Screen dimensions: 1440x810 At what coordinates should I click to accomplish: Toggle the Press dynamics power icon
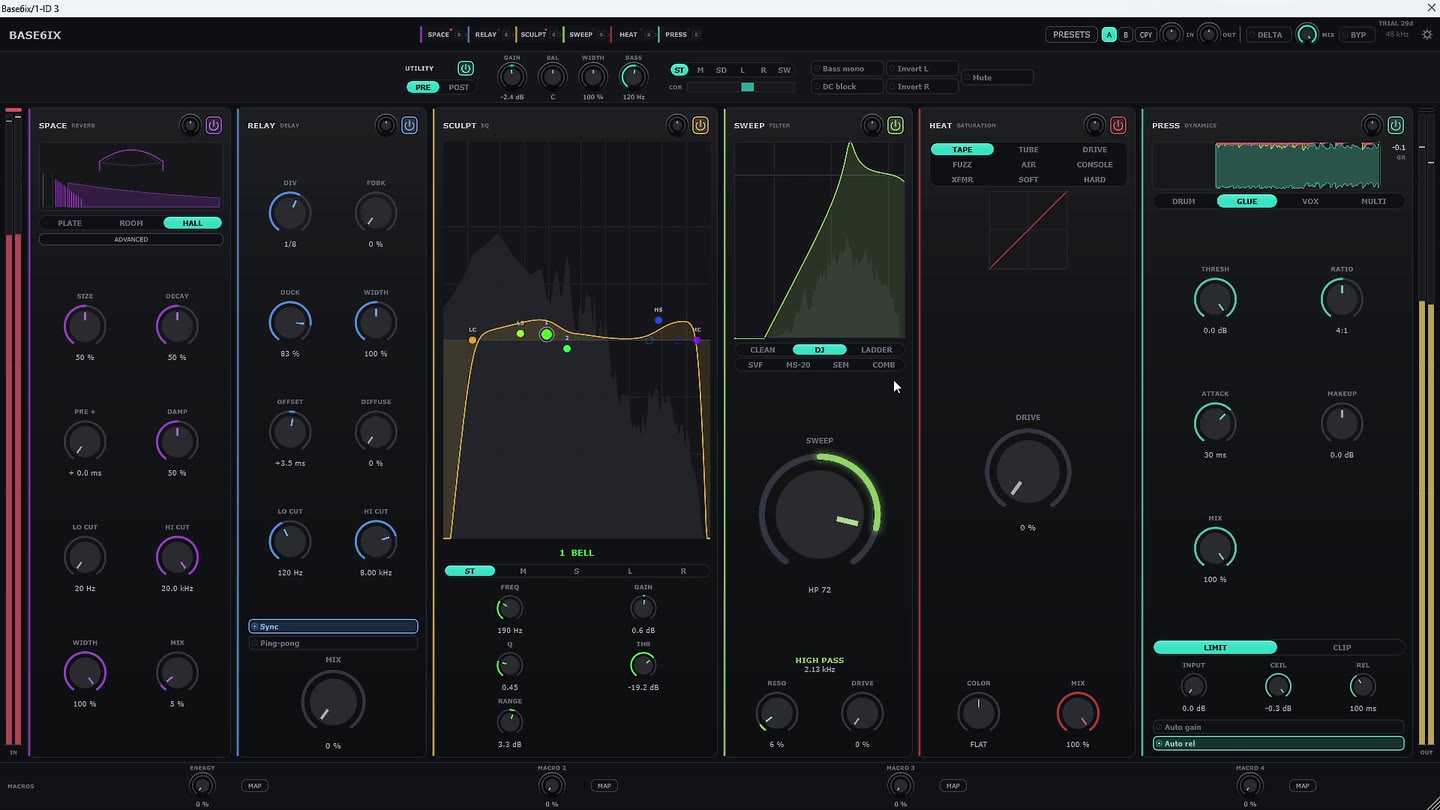(x=1395, y=125)
